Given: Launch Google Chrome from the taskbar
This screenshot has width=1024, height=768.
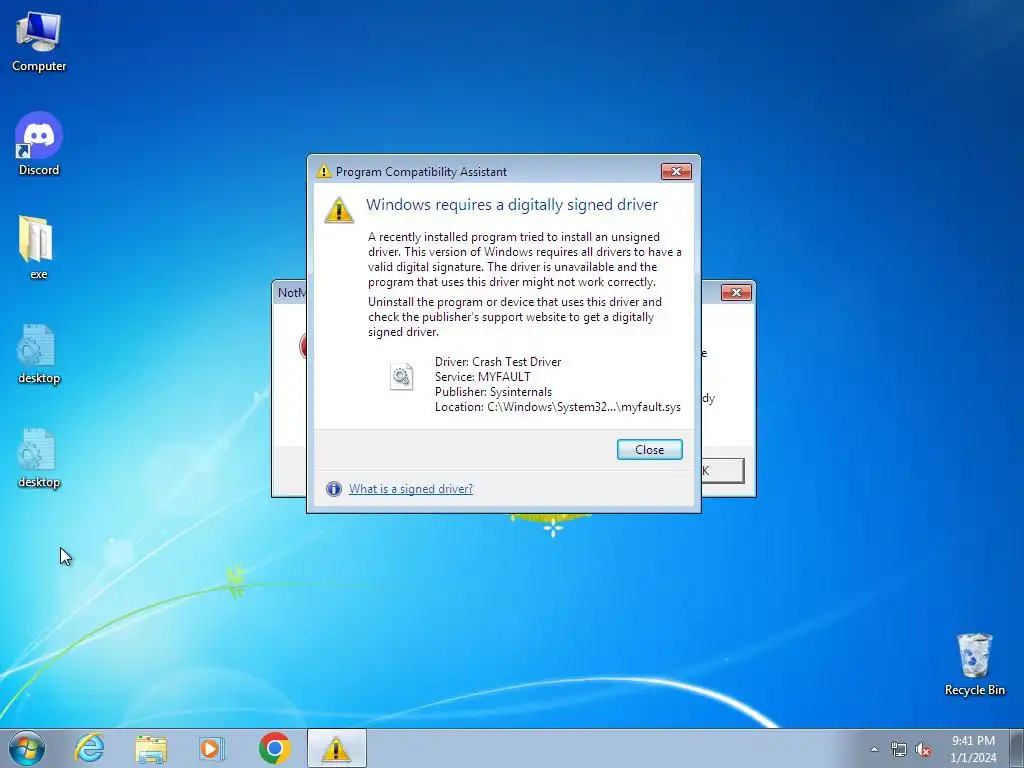Looking at the screenshot, I should (x=274, y=748).
